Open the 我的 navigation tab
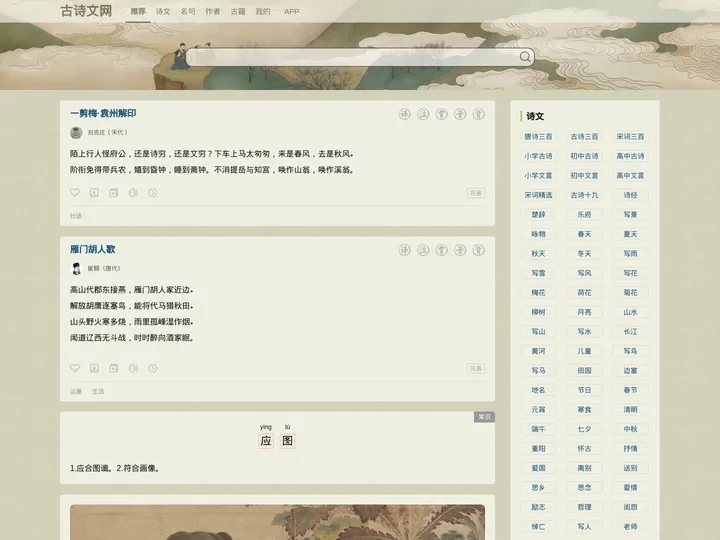The height and width of the screenshot is (540, 720). point(263,11)
